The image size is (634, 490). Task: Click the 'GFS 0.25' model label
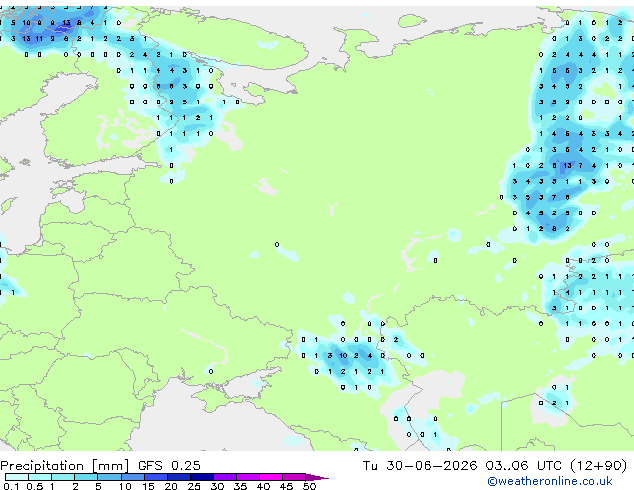[x=169, y=466]
